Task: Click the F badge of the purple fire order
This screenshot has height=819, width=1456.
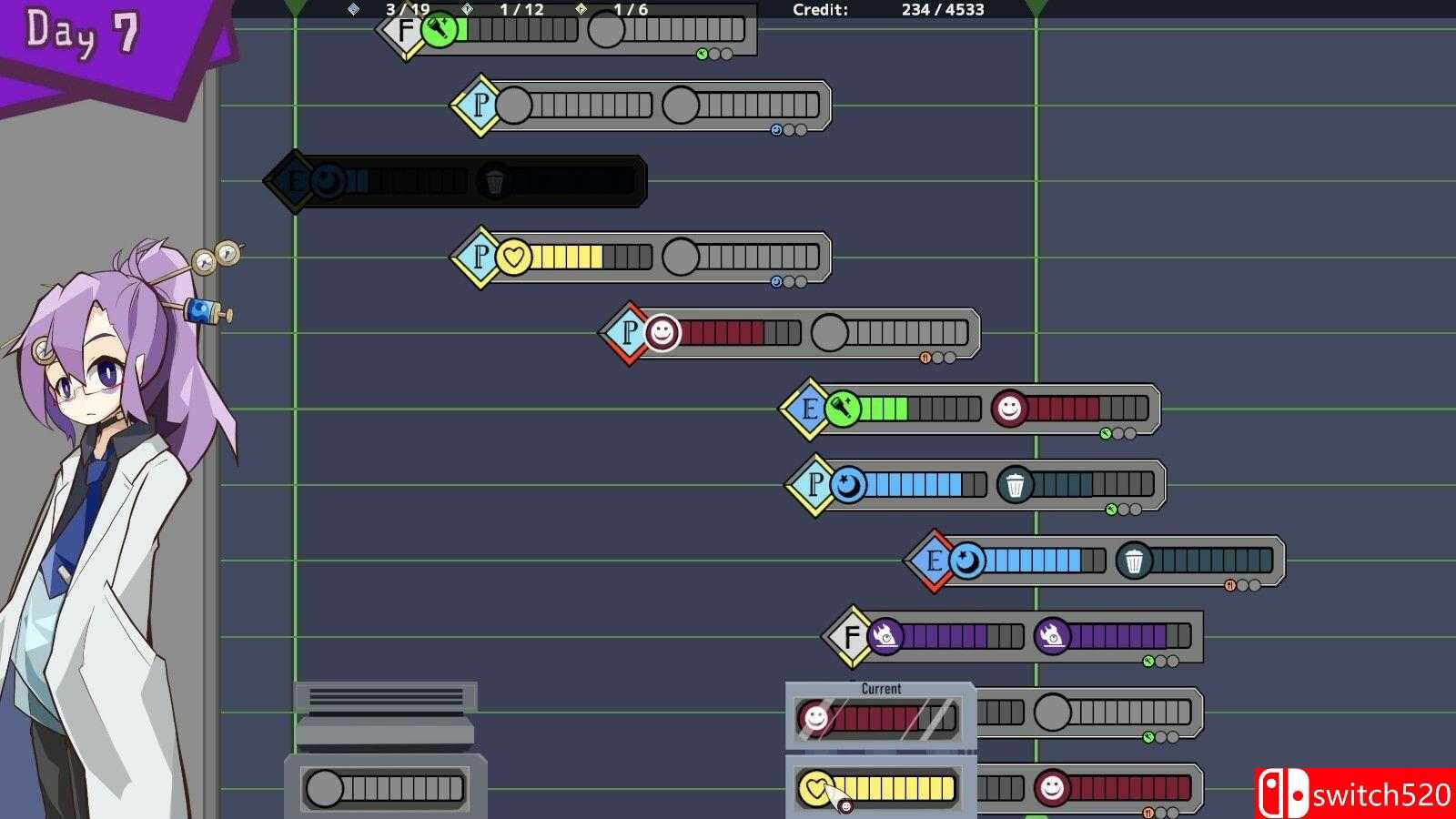Action: 852,636
